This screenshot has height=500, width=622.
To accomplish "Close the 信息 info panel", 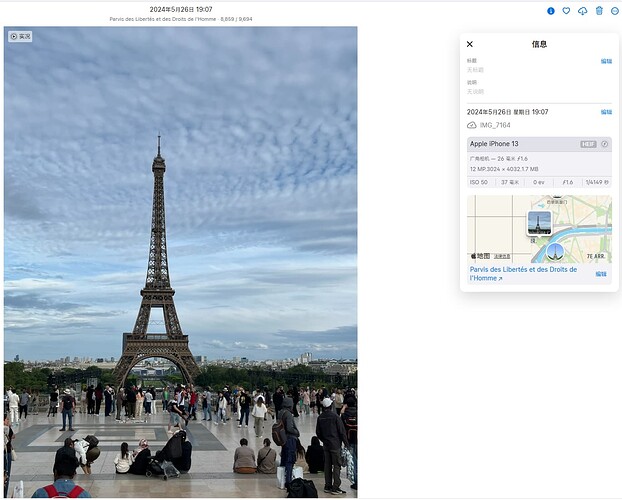I will (470, 44).
